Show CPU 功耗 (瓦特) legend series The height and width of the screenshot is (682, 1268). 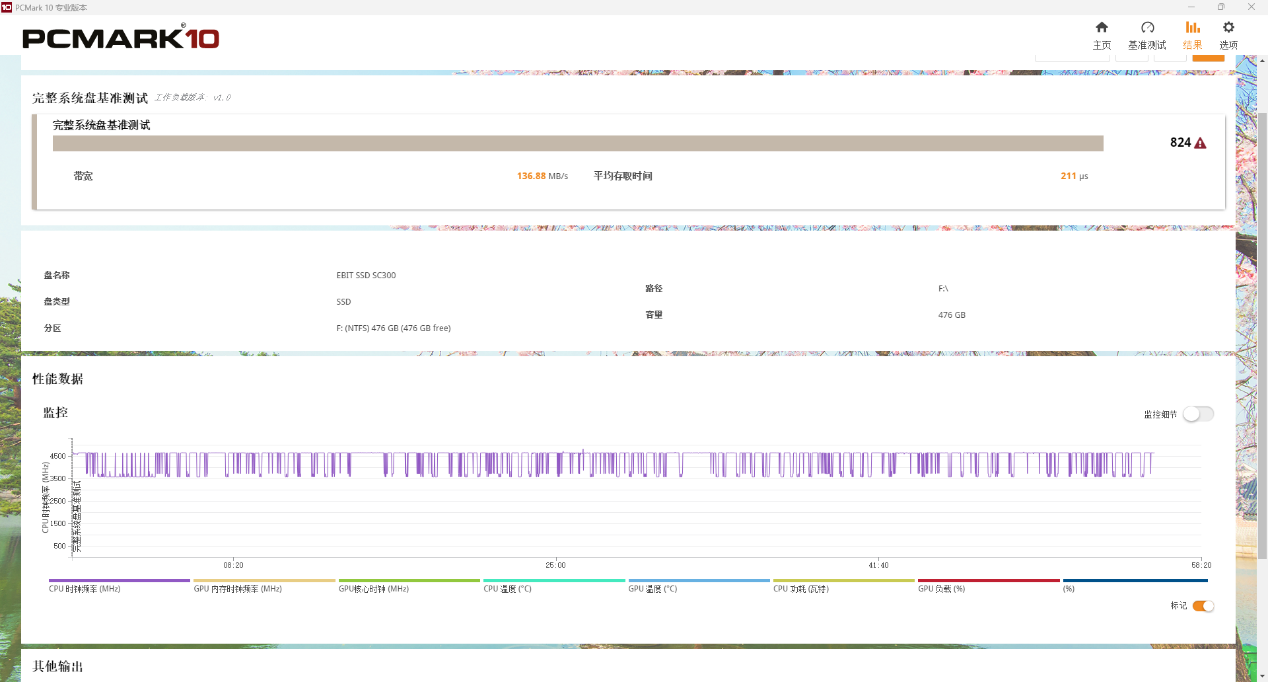(x=800, y=589)
